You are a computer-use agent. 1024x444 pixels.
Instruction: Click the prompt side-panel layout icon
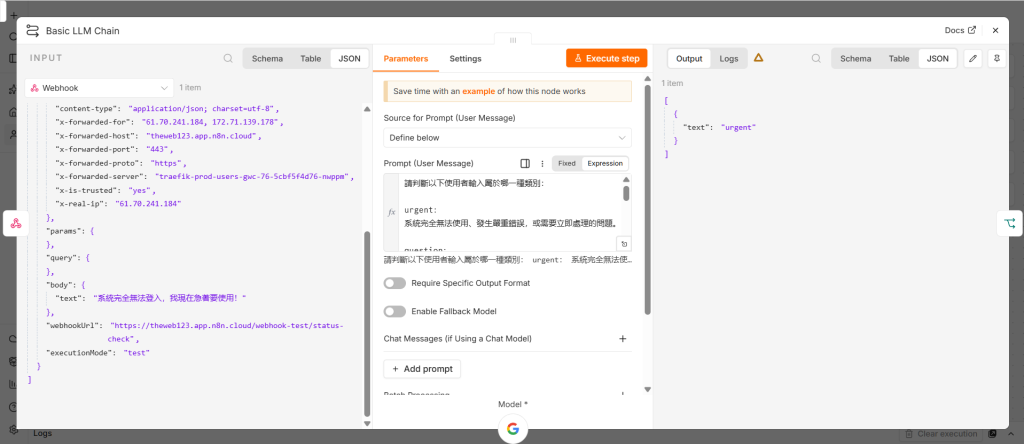524,163
